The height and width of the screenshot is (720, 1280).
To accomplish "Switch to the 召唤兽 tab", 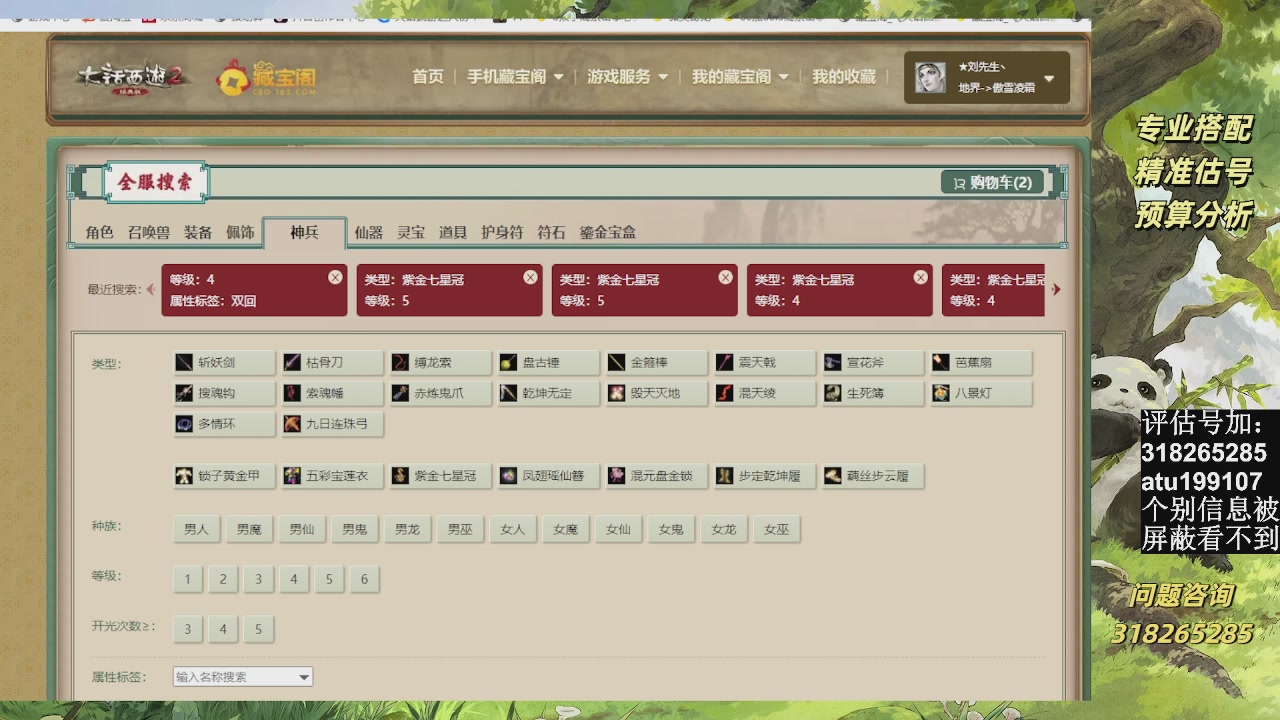I will 148,232.
